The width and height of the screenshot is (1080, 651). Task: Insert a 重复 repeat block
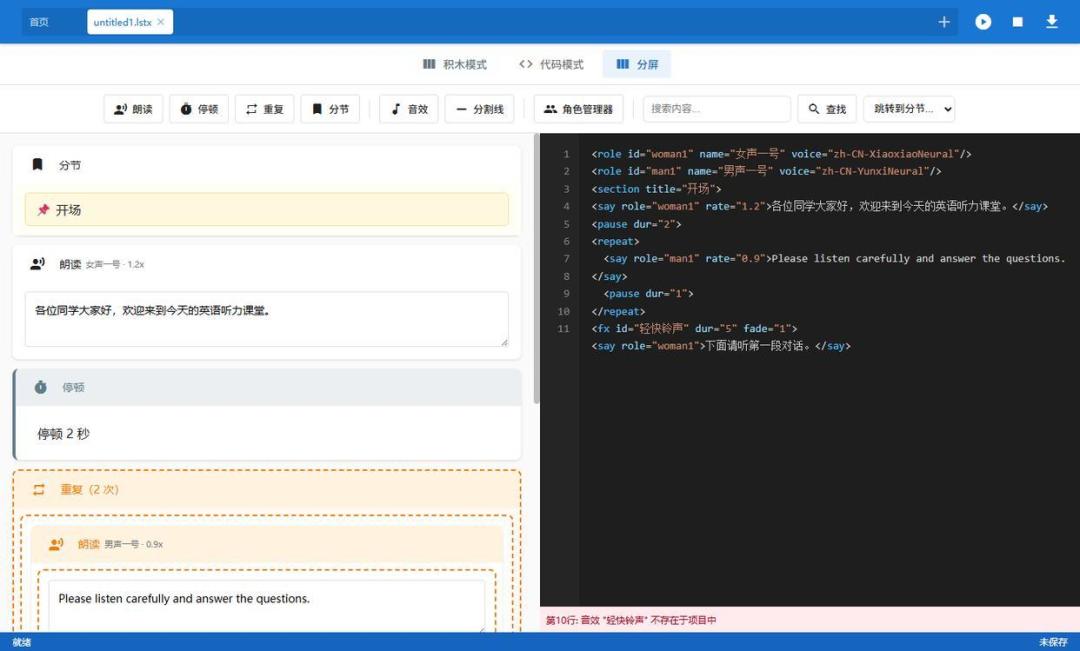coord(264,109)
